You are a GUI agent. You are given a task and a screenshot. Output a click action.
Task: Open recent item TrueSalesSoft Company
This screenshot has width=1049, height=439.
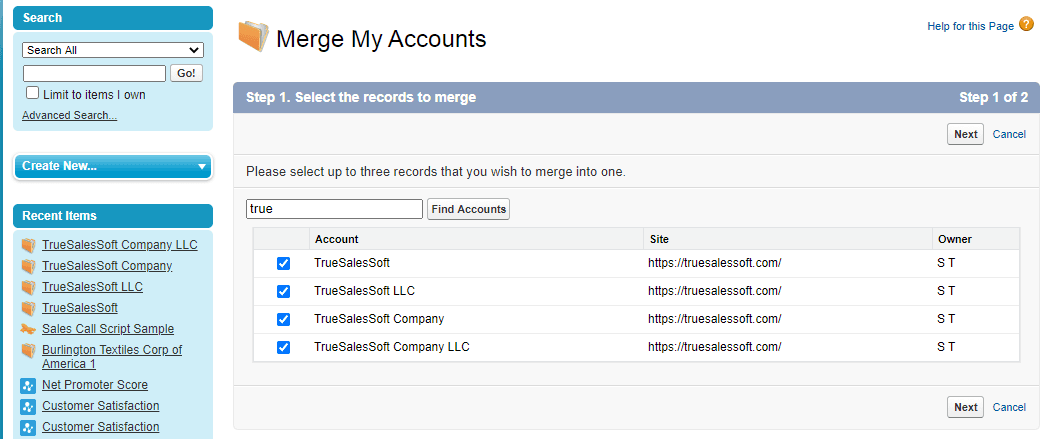click(x=107, y=266)
